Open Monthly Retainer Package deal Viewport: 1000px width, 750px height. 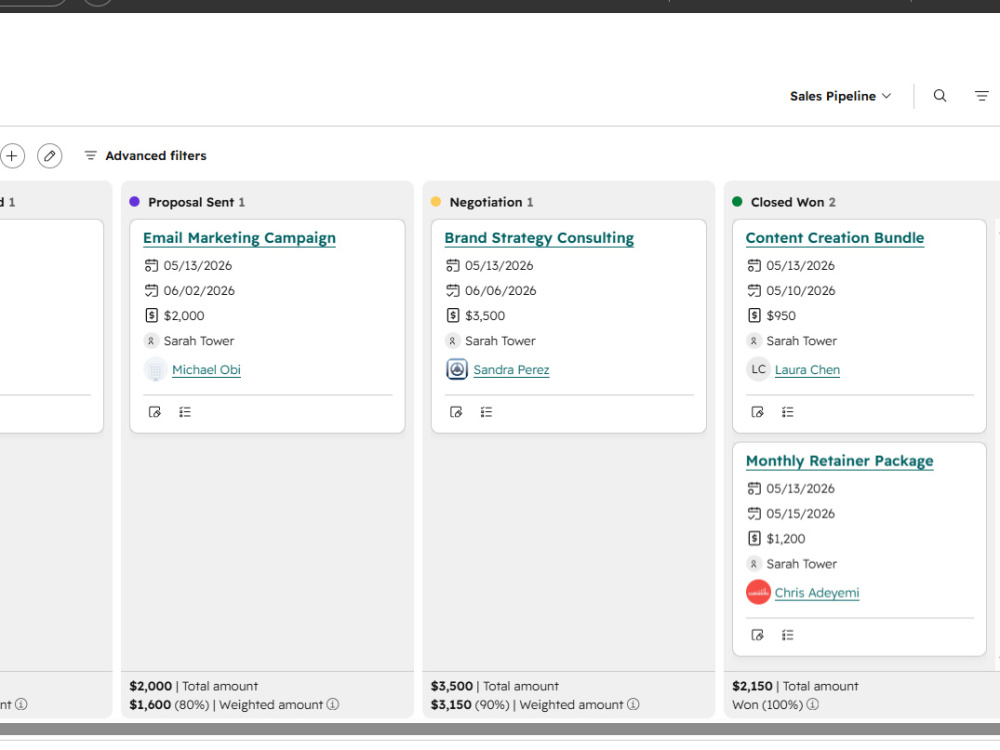(839, 461)
